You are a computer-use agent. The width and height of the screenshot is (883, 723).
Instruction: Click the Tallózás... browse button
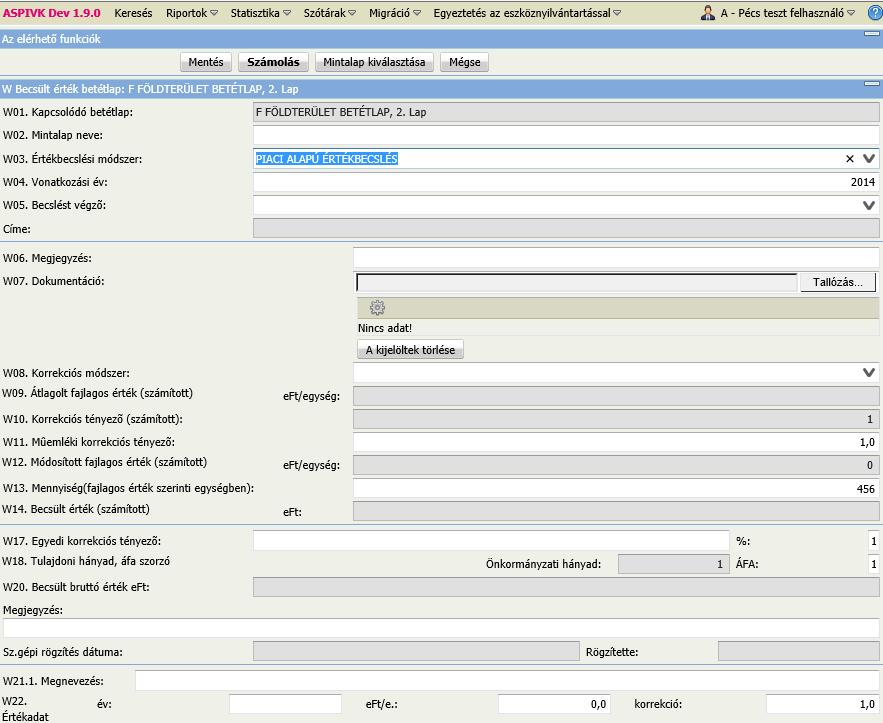[x=837, y=282]
